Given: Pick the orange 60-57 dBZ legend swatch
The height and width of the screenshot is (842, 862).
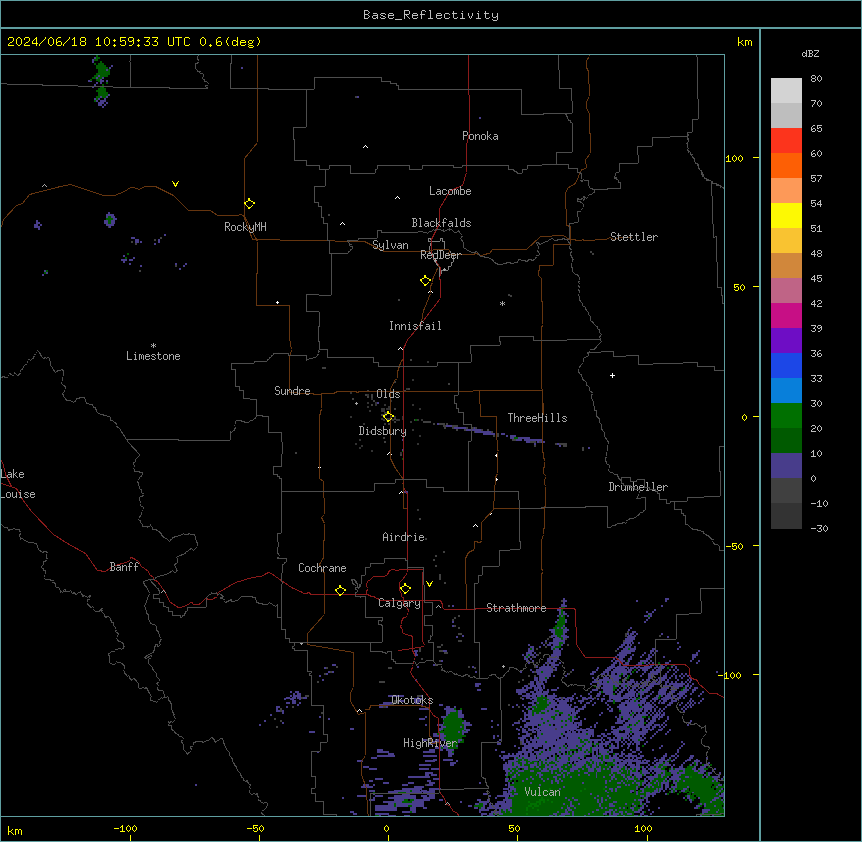Looking at the screenshot, I should [786, 166].
